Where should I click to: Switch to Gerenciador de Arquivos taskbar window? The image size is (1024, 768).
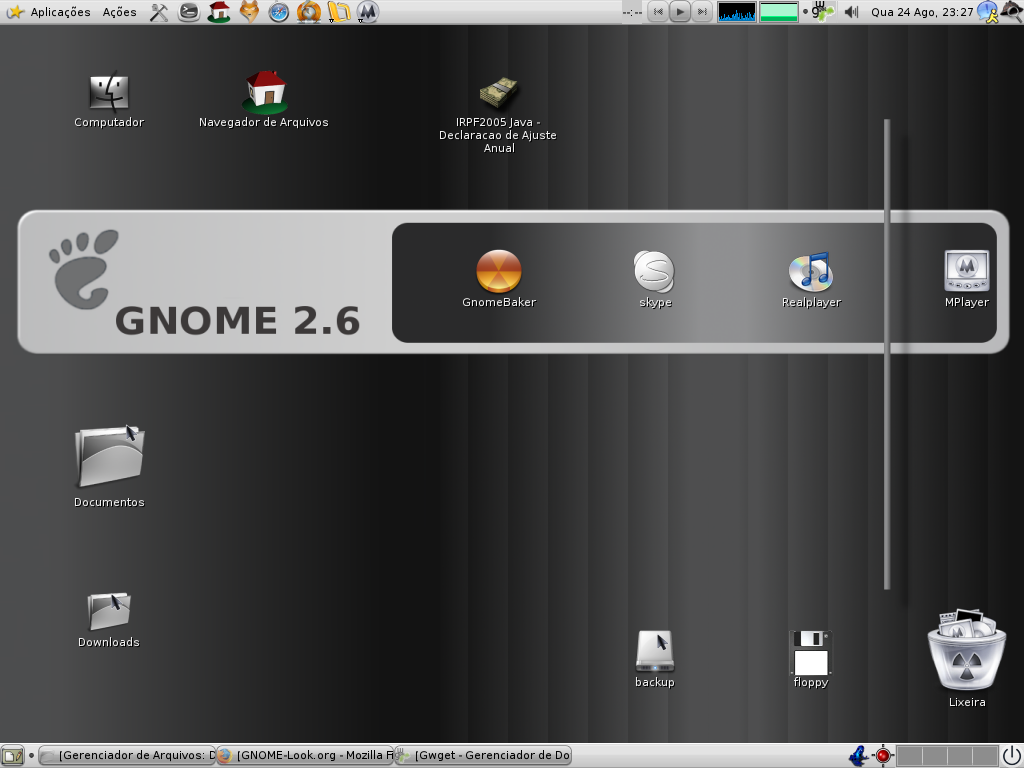(x=127, y=756)
